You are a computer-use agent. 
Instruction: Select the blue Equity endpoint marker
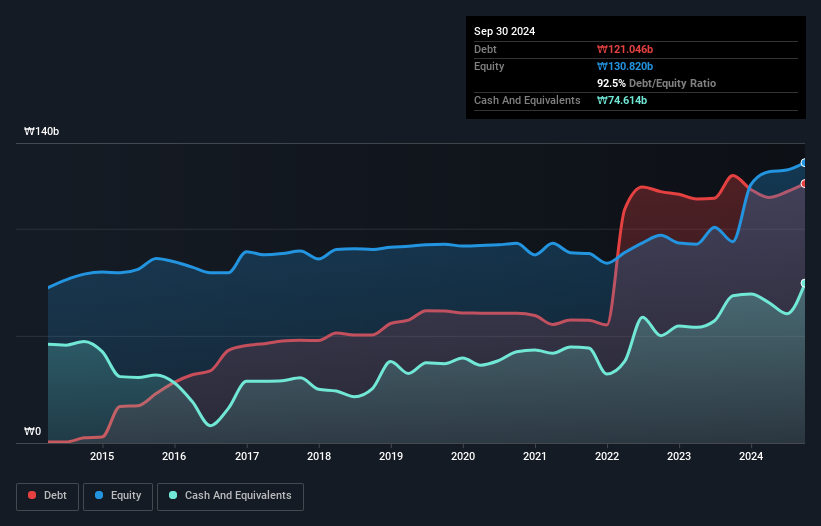804,163
